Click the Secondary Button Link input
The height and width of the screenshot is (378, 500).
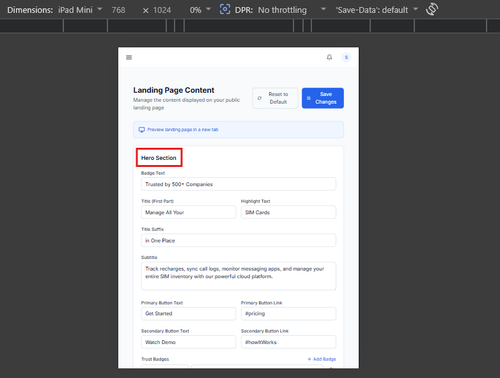(x=289, y=342)
